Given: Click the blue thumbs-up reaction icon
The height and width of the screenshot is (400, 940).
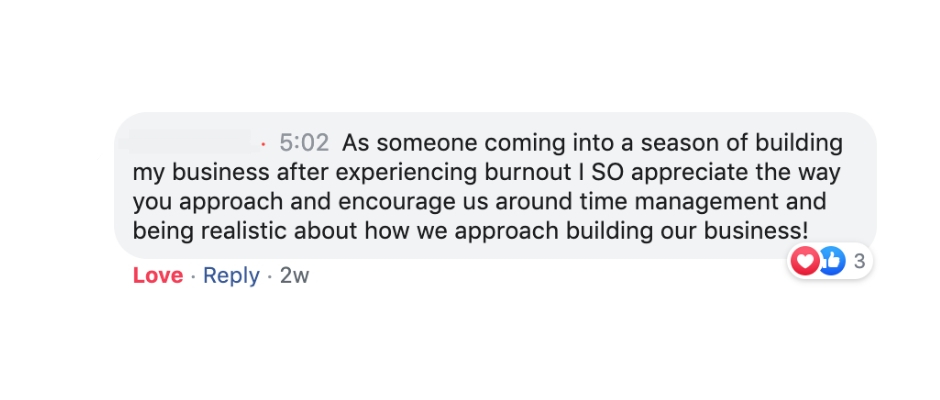Looking at the screenshot, I should tap(832, 262).
